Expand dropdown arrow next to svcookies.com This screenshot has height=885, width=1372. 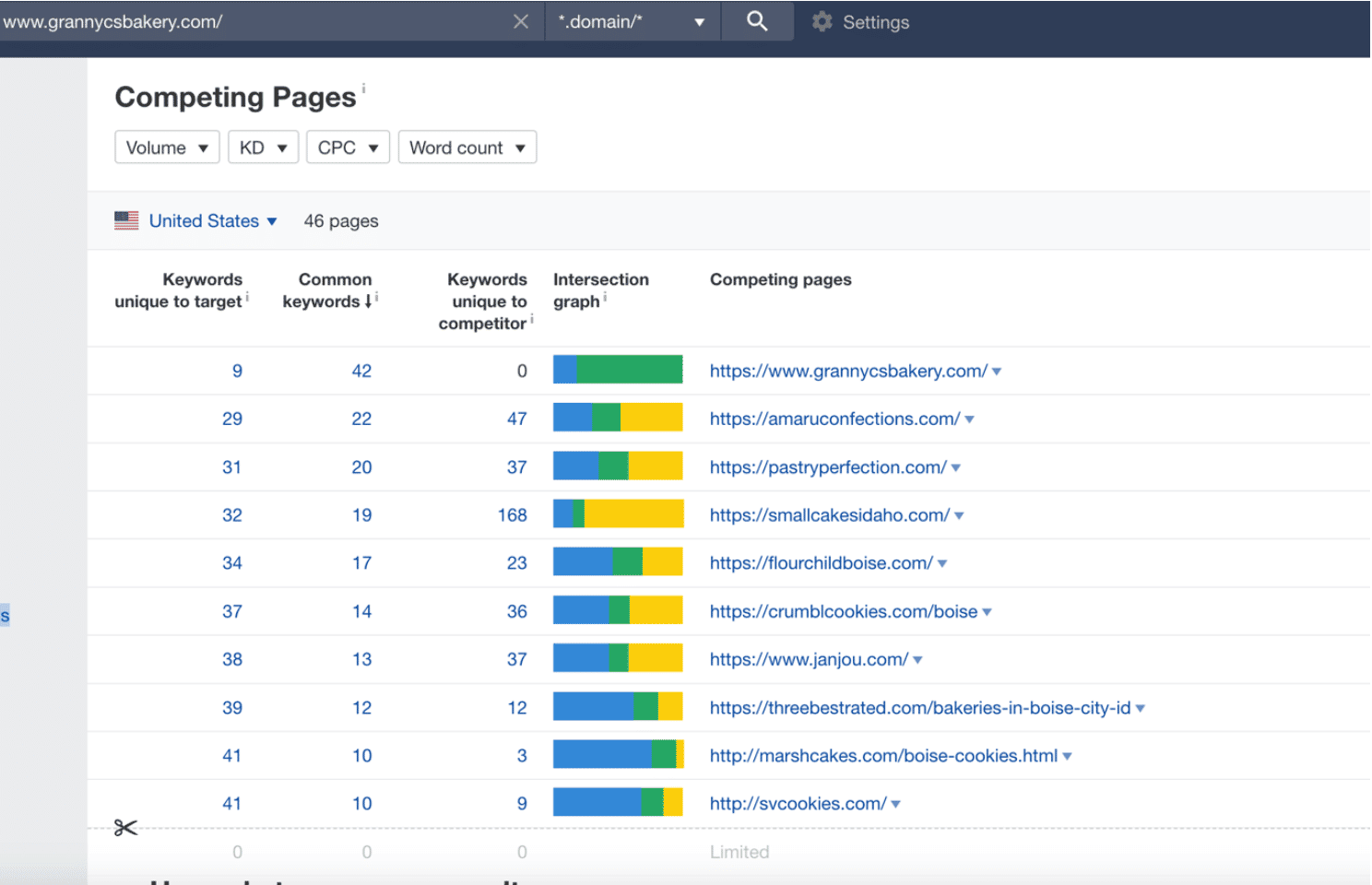click(896, 804)
